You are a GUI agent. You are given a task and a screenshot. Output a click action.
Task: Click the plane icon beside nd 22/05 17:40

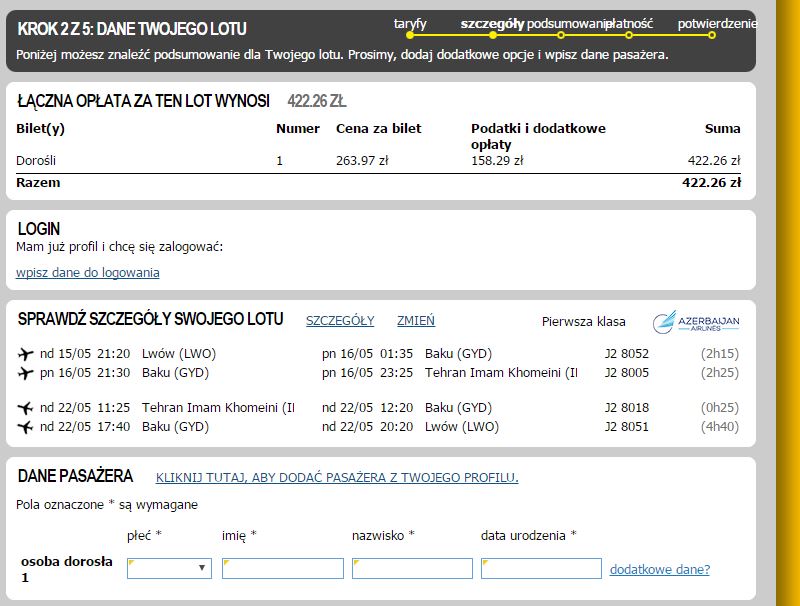point(26,426)
